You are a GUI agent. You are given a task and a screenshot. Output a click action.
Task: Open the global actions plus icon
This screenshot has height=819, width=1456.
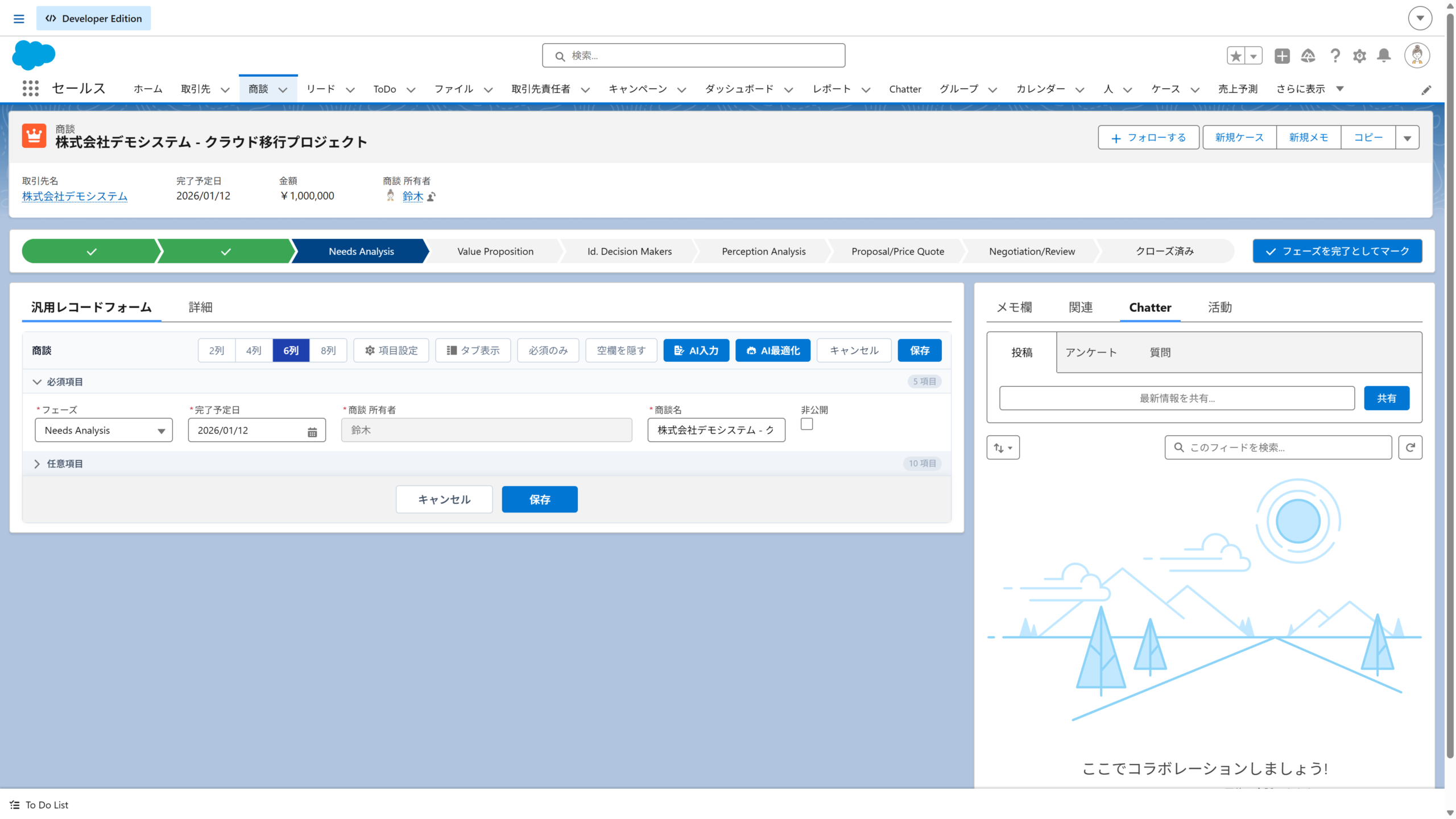(1282, 56)
